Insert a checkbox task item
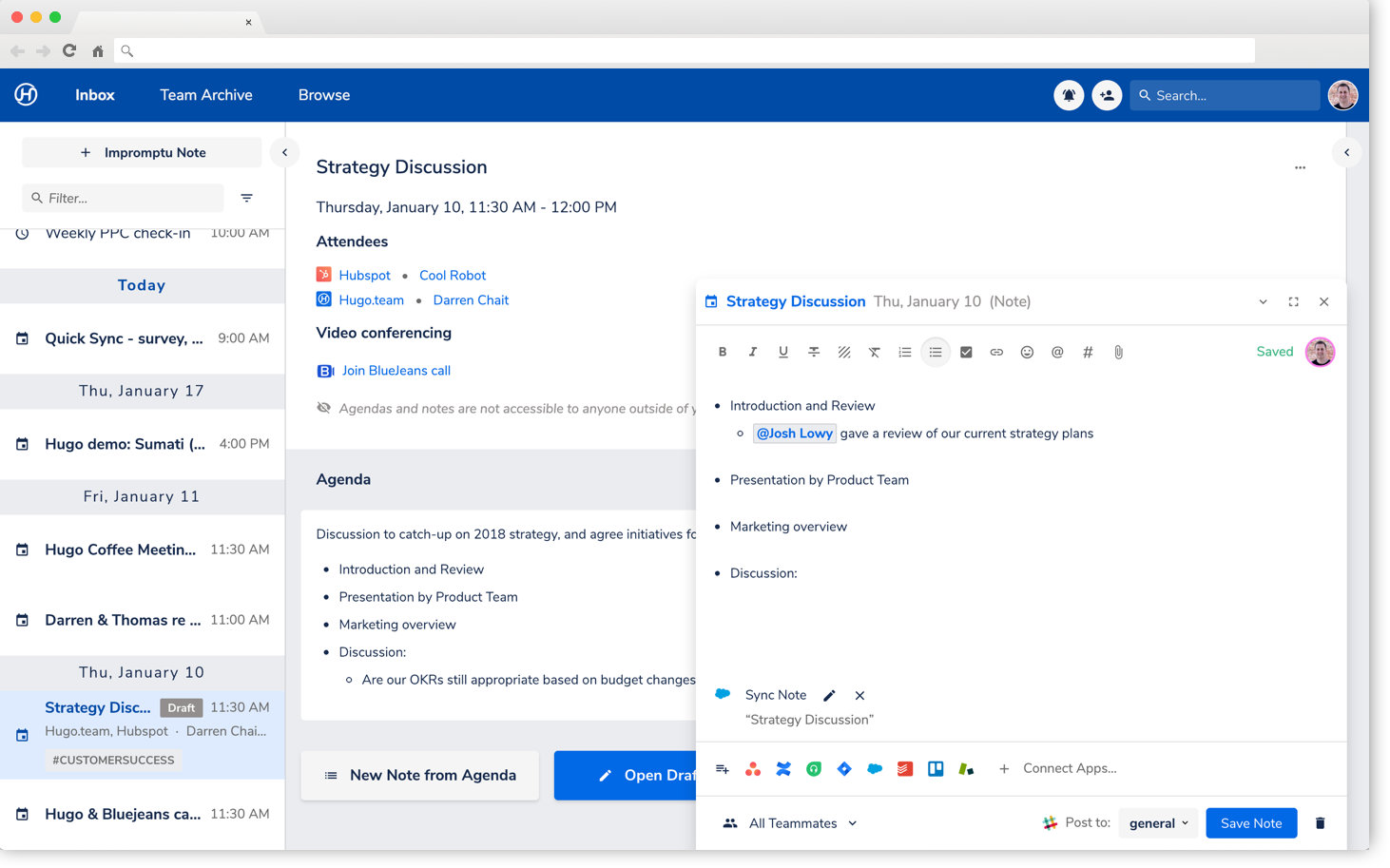Screen dimensions: 1390x868 coord(966,352)
